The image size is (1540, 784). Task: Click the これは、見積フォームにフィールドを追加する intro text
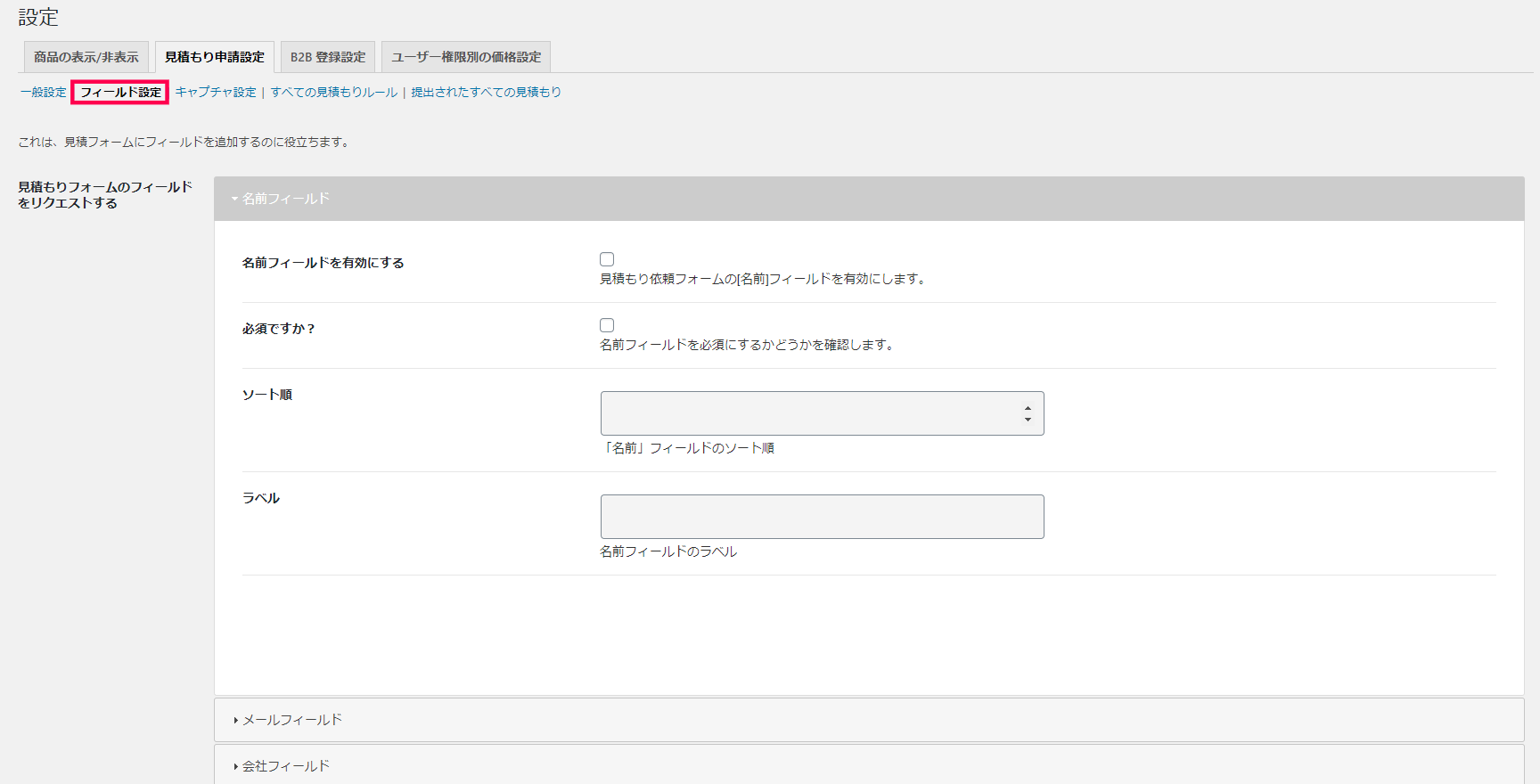(x=184, y=142)
